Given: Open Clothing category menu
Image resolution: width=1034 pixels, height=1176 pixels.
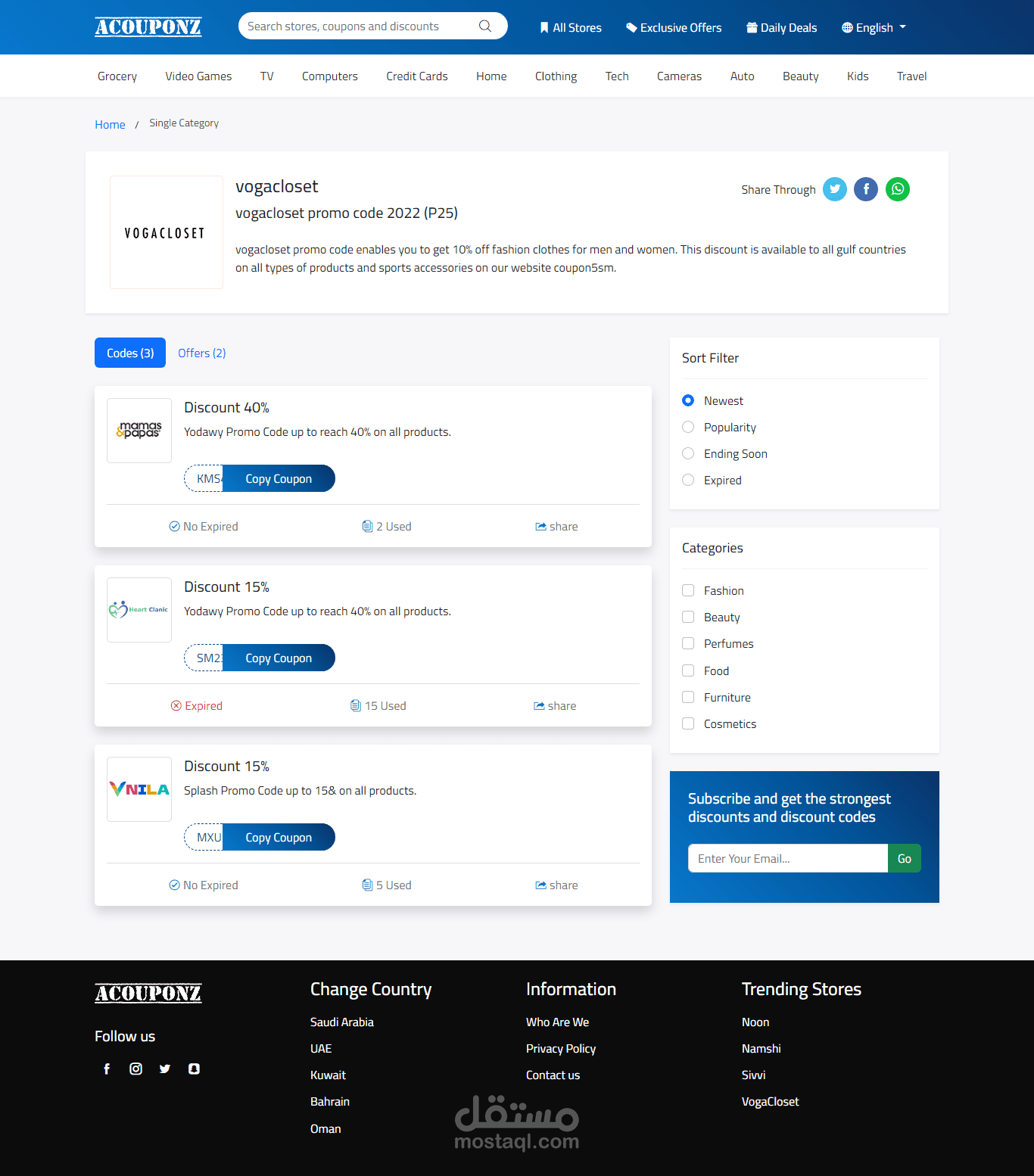Looking at the screenshot, I should point(556,76).
